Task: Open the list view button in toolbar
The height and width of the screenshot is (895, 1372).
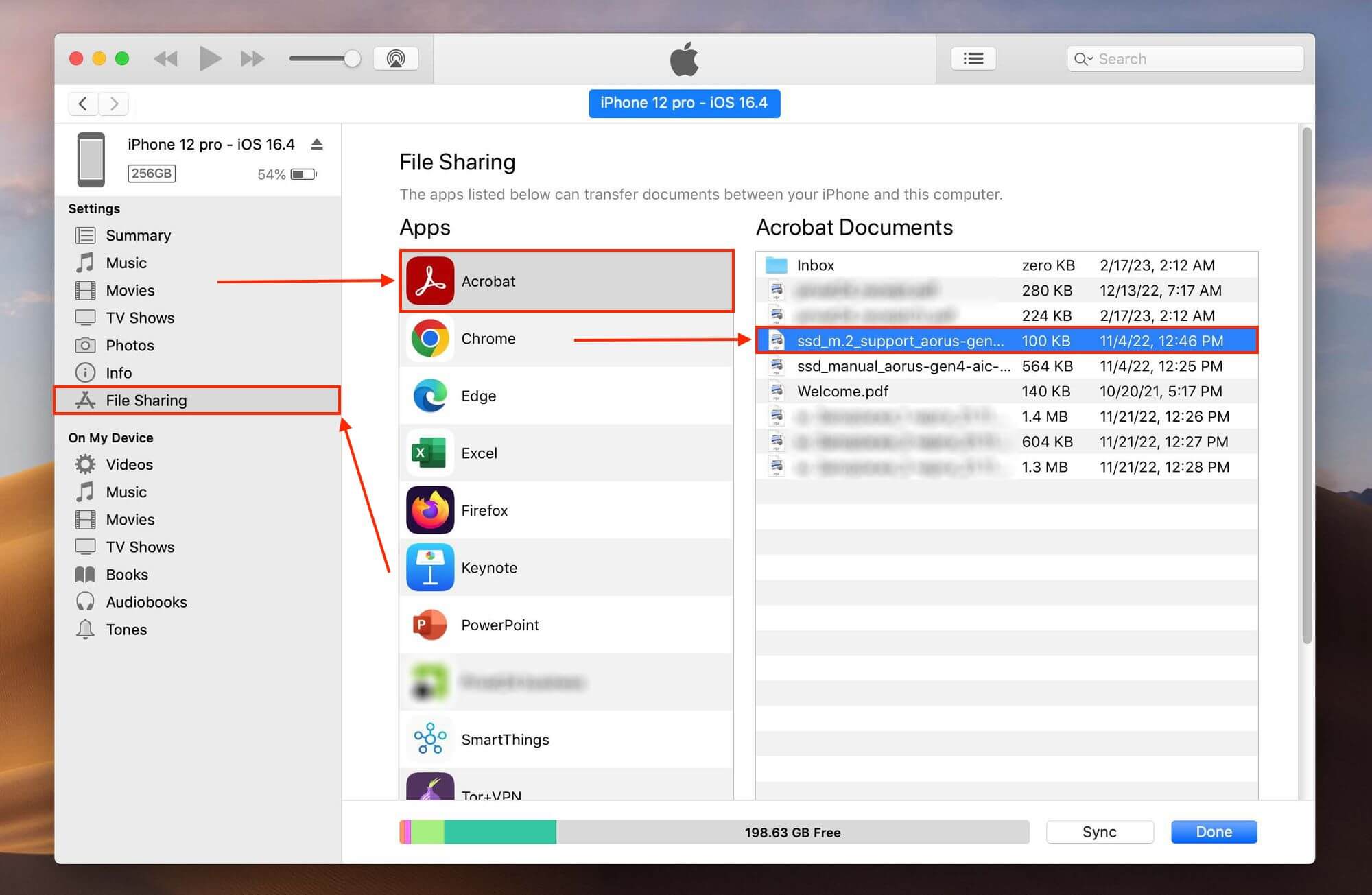Action: pyautogui.click(x=973, y=58)
